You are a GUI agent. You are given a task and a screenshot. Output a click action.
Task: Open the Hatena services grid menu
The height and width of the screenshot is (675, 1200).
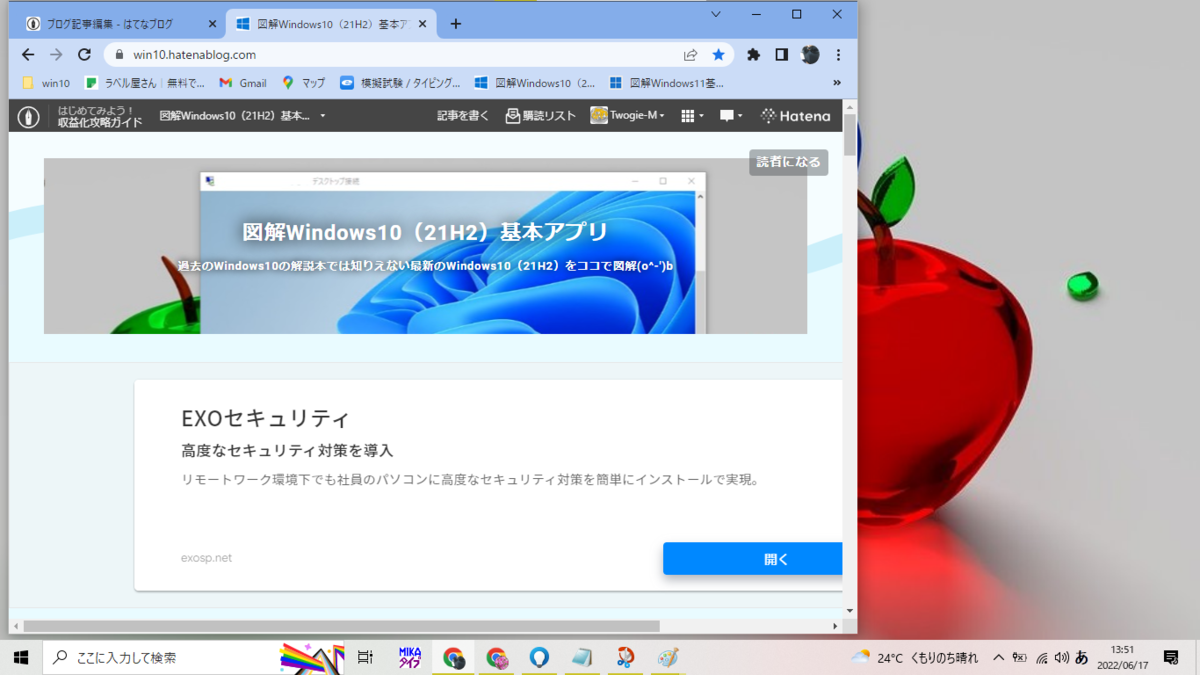692,116
